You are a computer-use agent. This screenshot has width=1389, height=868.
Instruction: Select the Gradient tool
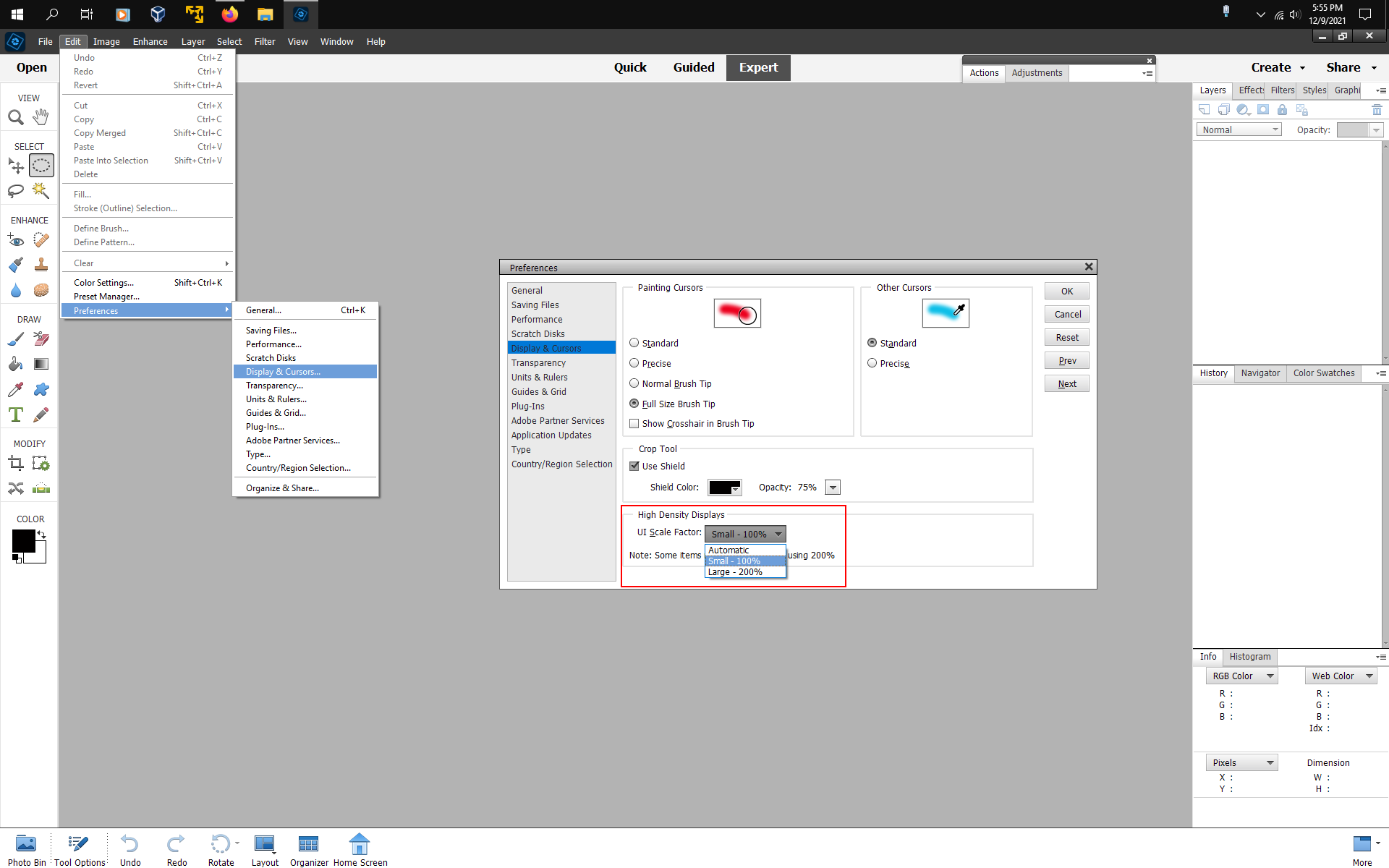(x=41, y=364)
